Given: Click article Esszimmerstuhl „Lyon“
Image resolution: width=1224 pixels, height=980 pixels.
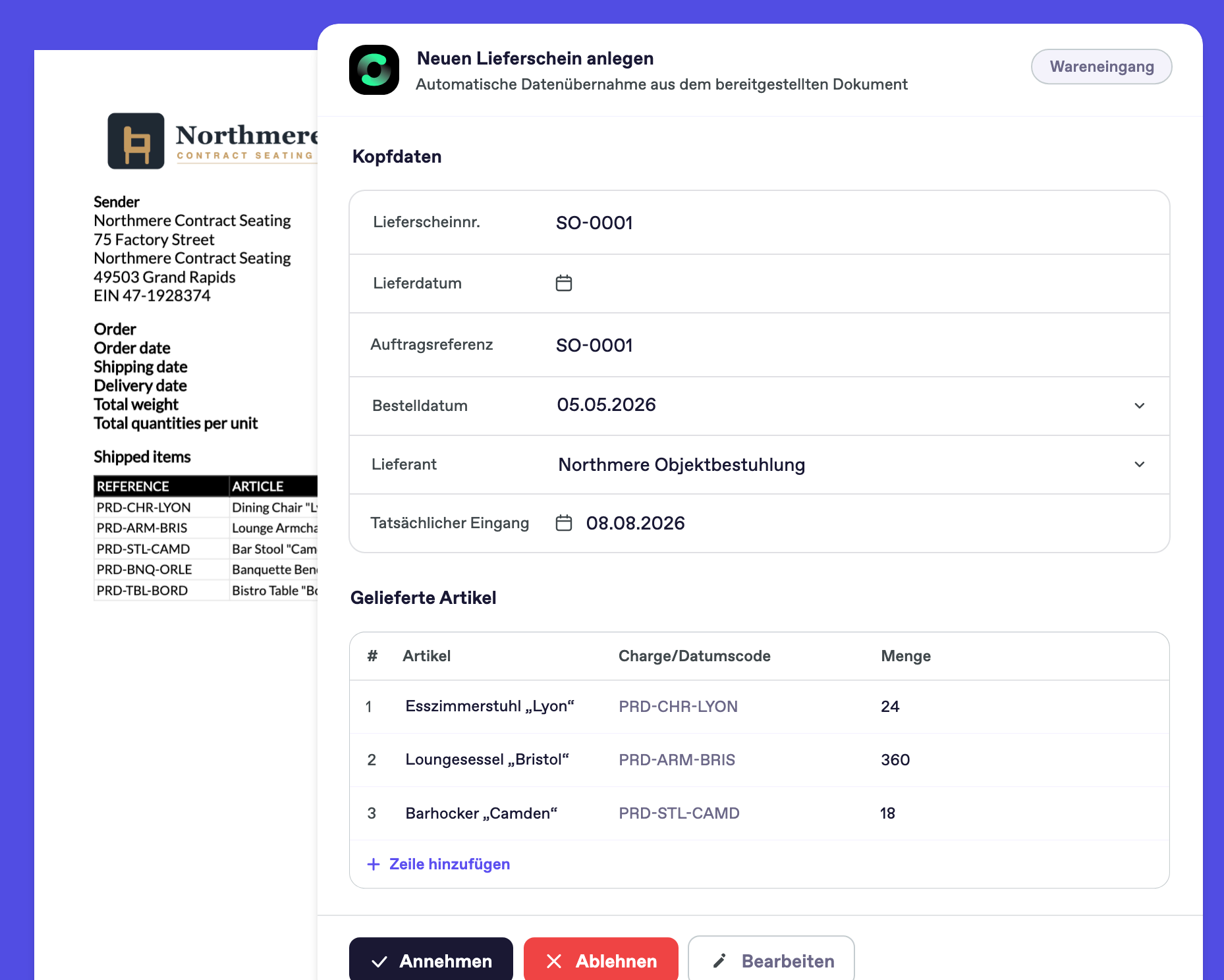Looking at the screenshot, I should (490, 706).
